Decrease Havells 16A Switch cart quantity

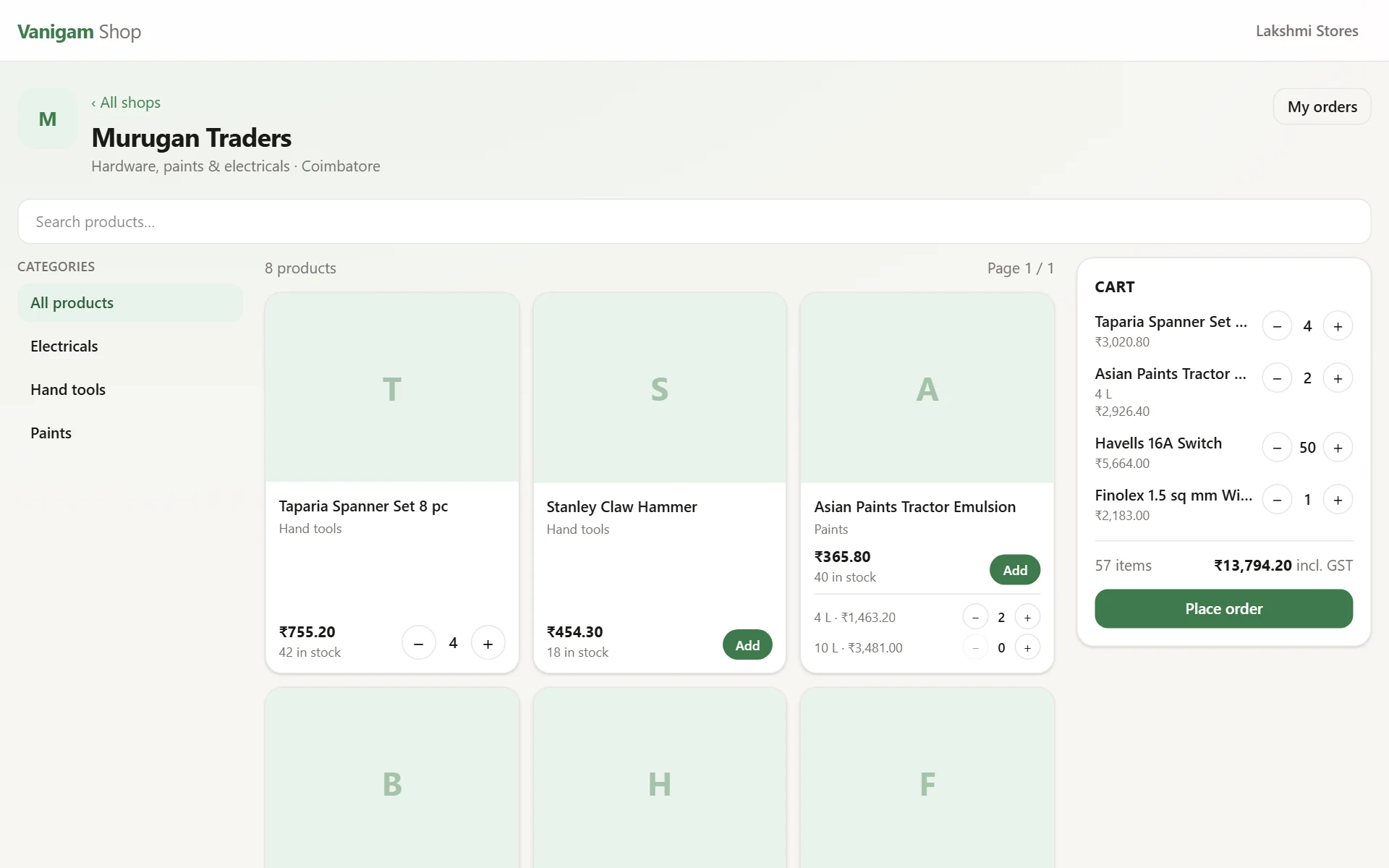pos(1277,448)
